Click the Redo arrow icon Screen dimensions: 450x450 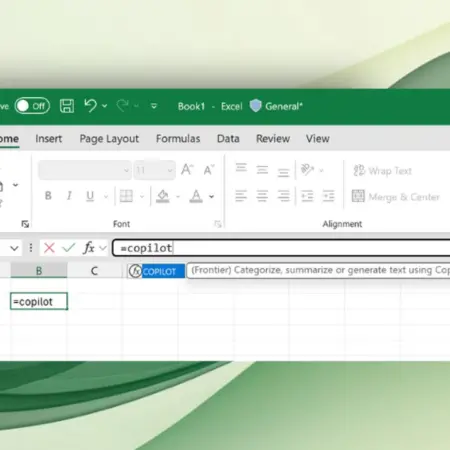point(122,106)
